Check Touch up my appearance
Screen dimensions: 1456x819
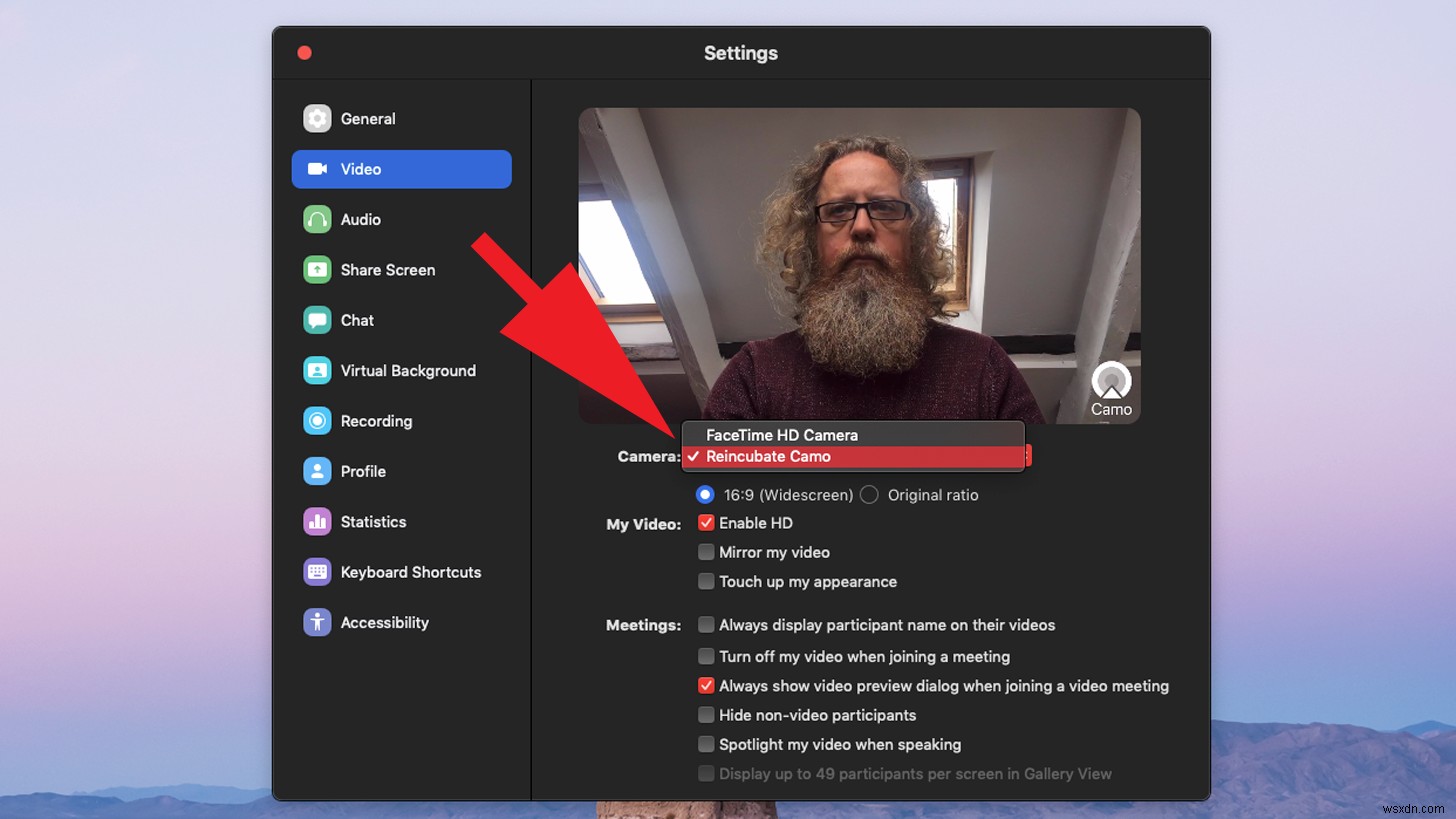[x=706, y=581]
